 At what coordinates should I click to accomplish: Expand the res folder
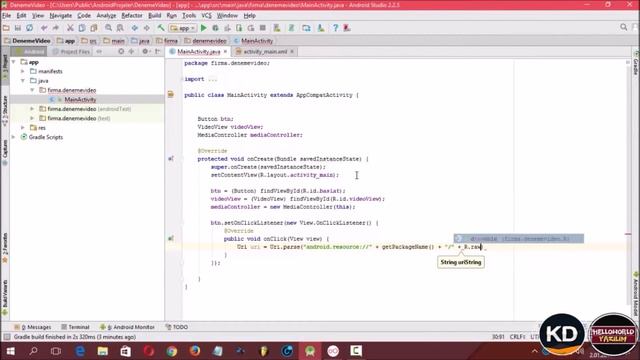click(23, 128)
